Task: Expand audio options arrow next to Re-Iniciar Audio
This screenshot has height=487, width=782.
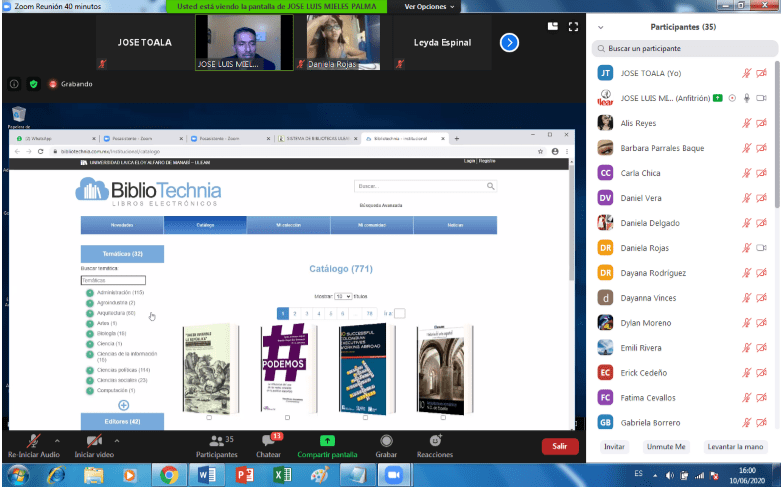Action: (x=57, y=441)
